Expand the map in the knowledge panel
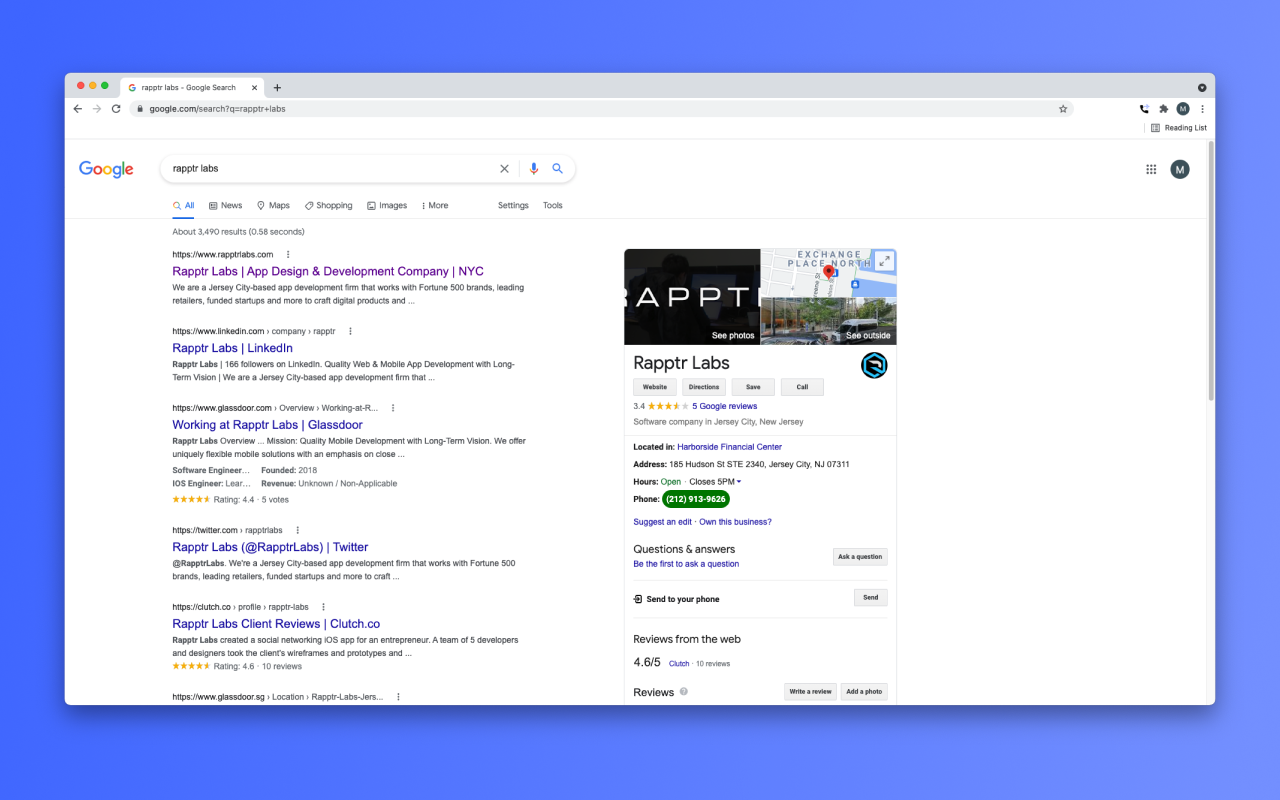Viewport: 1280px width, 800px height. [x=884, y=261]
